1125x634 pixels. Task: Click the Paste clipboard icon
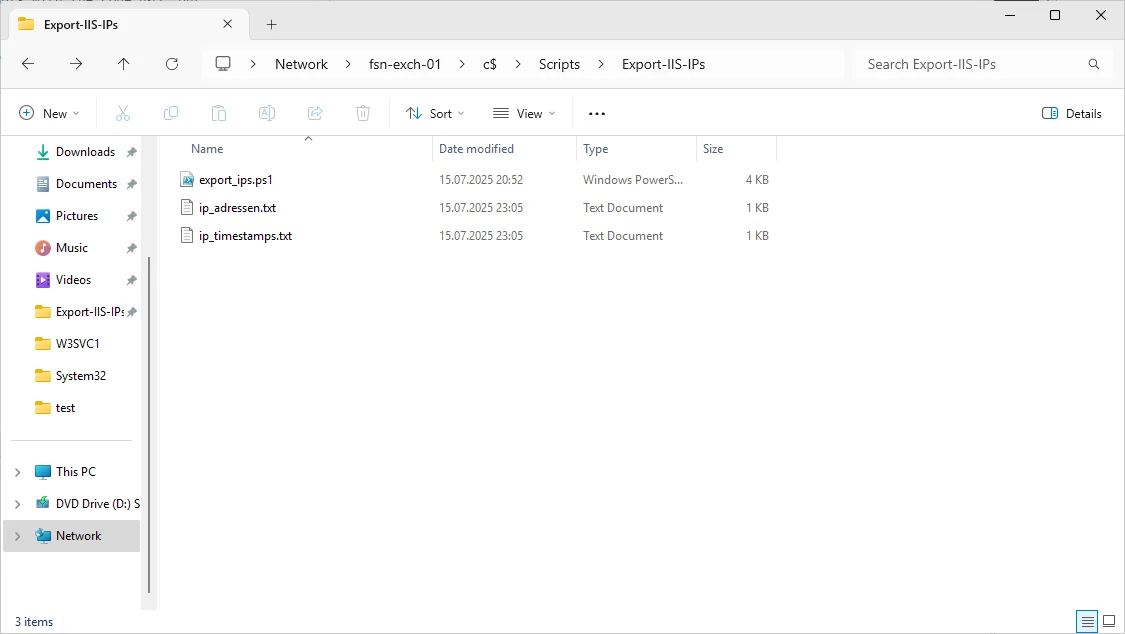click(219, 113)
